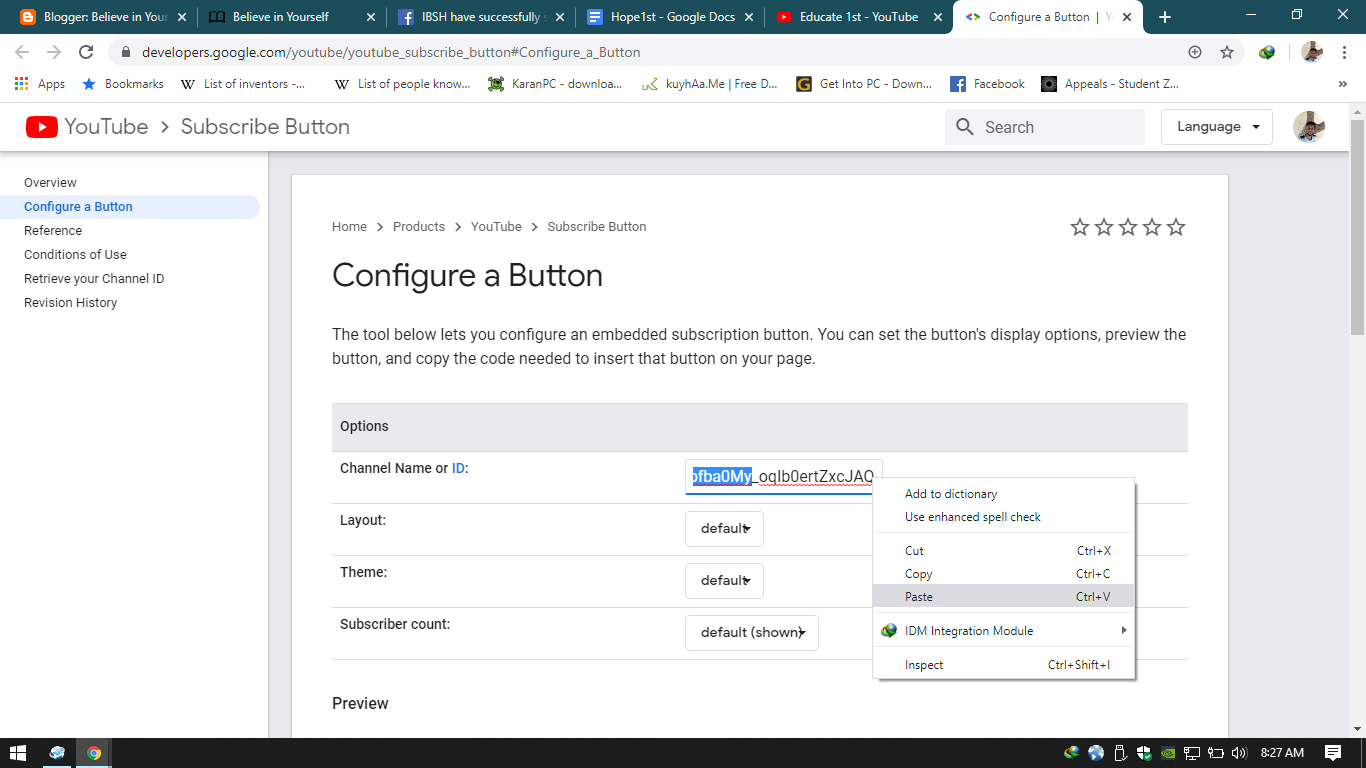Reload the current page

[x=86, y=52]
